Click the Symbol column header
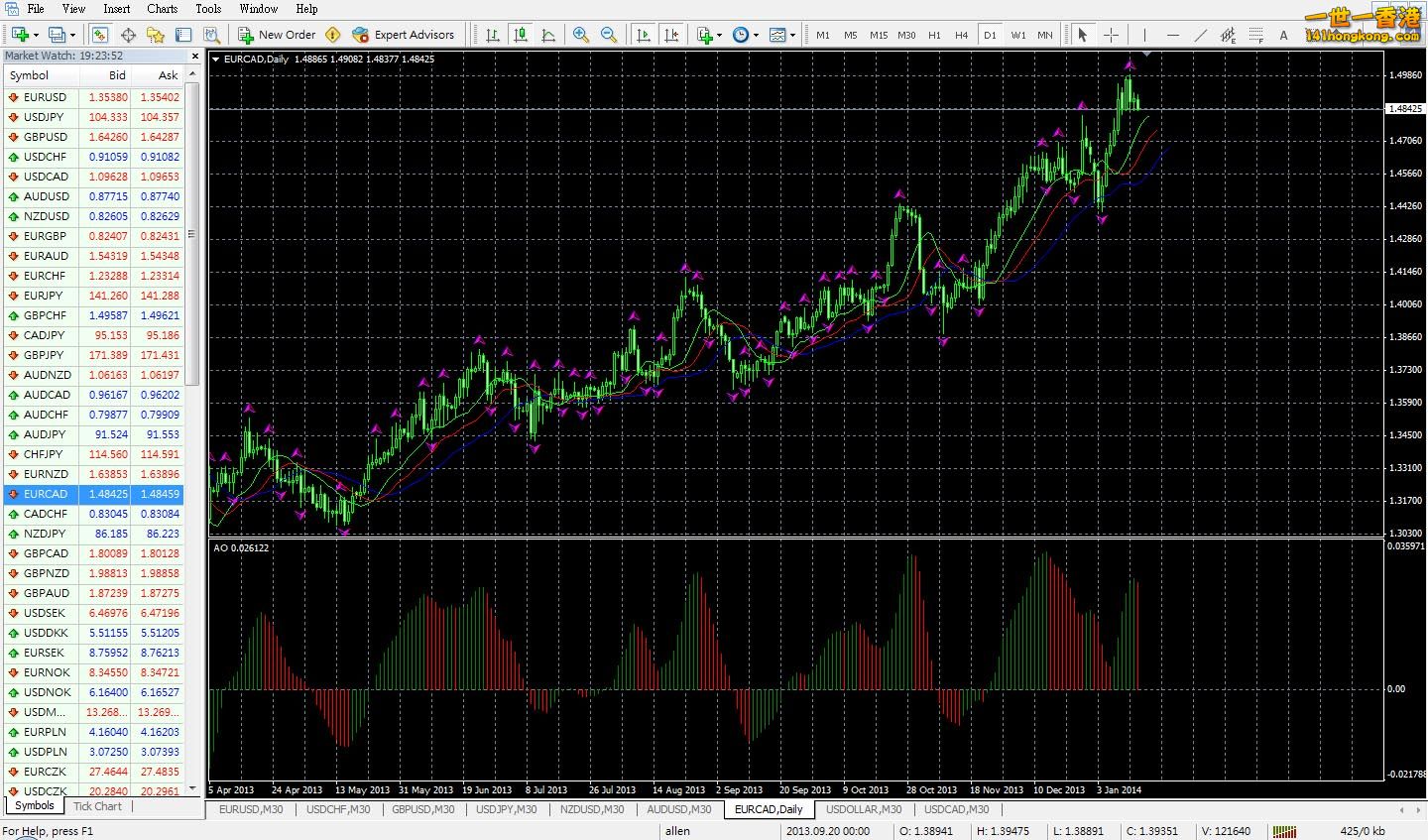1428x840 pixels. (42, 75)
